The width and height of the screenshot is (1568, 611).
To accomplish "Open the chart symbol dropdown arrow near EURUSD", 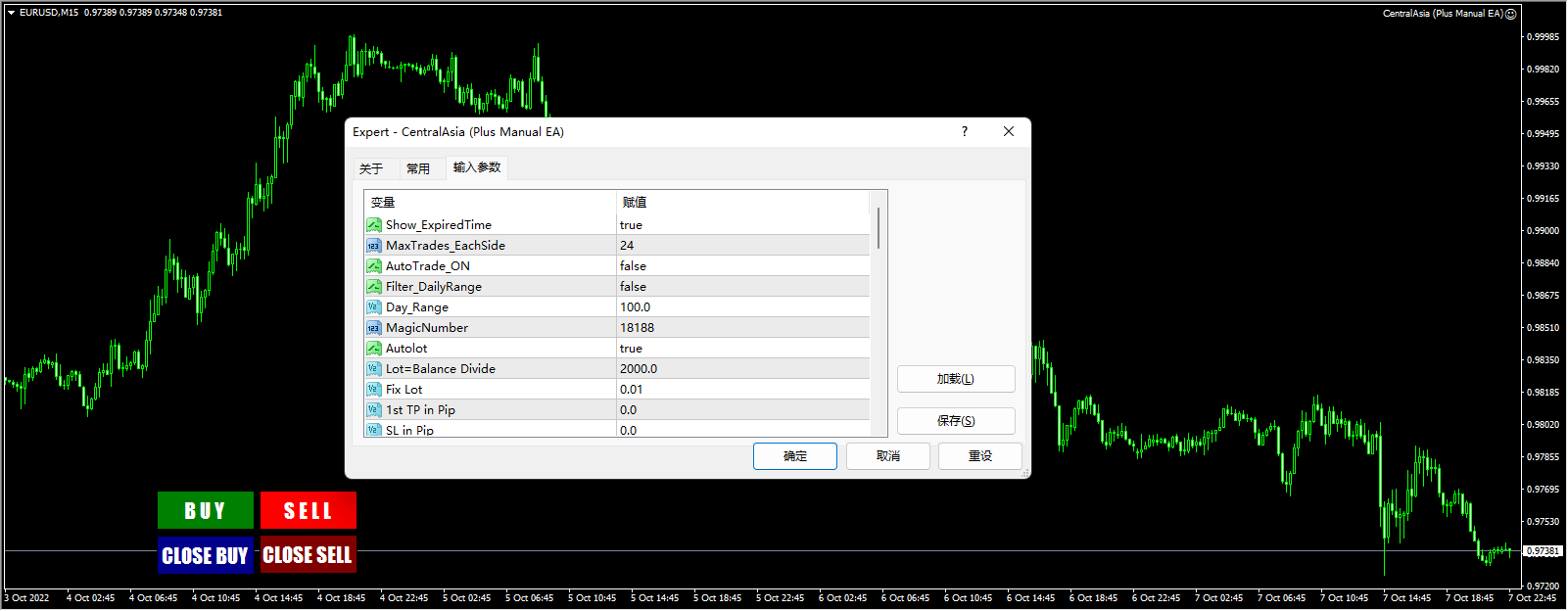I will [x=11, y=13].
